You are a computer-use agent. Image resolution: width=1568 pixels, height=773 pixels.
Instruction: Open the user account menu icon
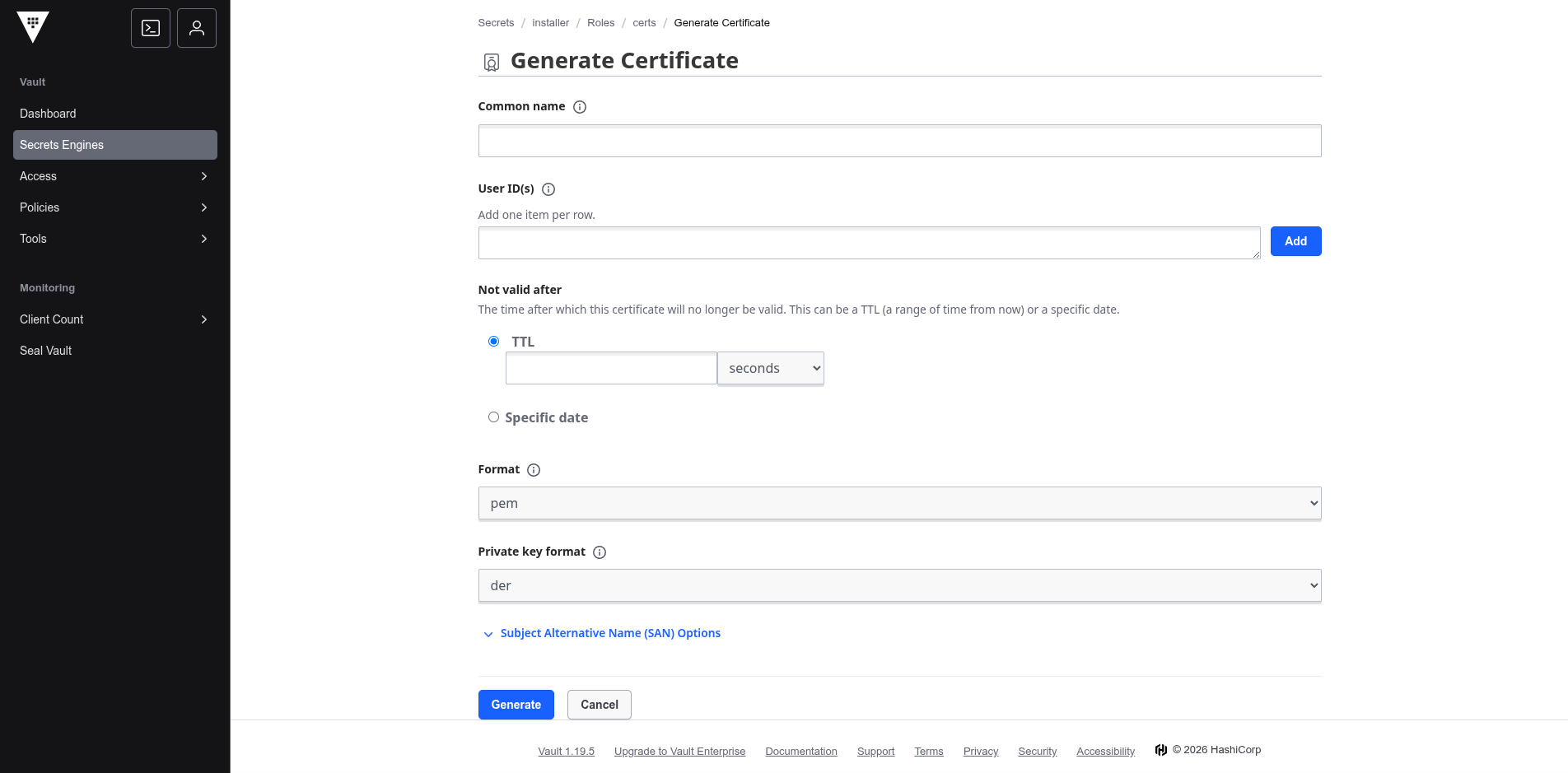[197, 28]
